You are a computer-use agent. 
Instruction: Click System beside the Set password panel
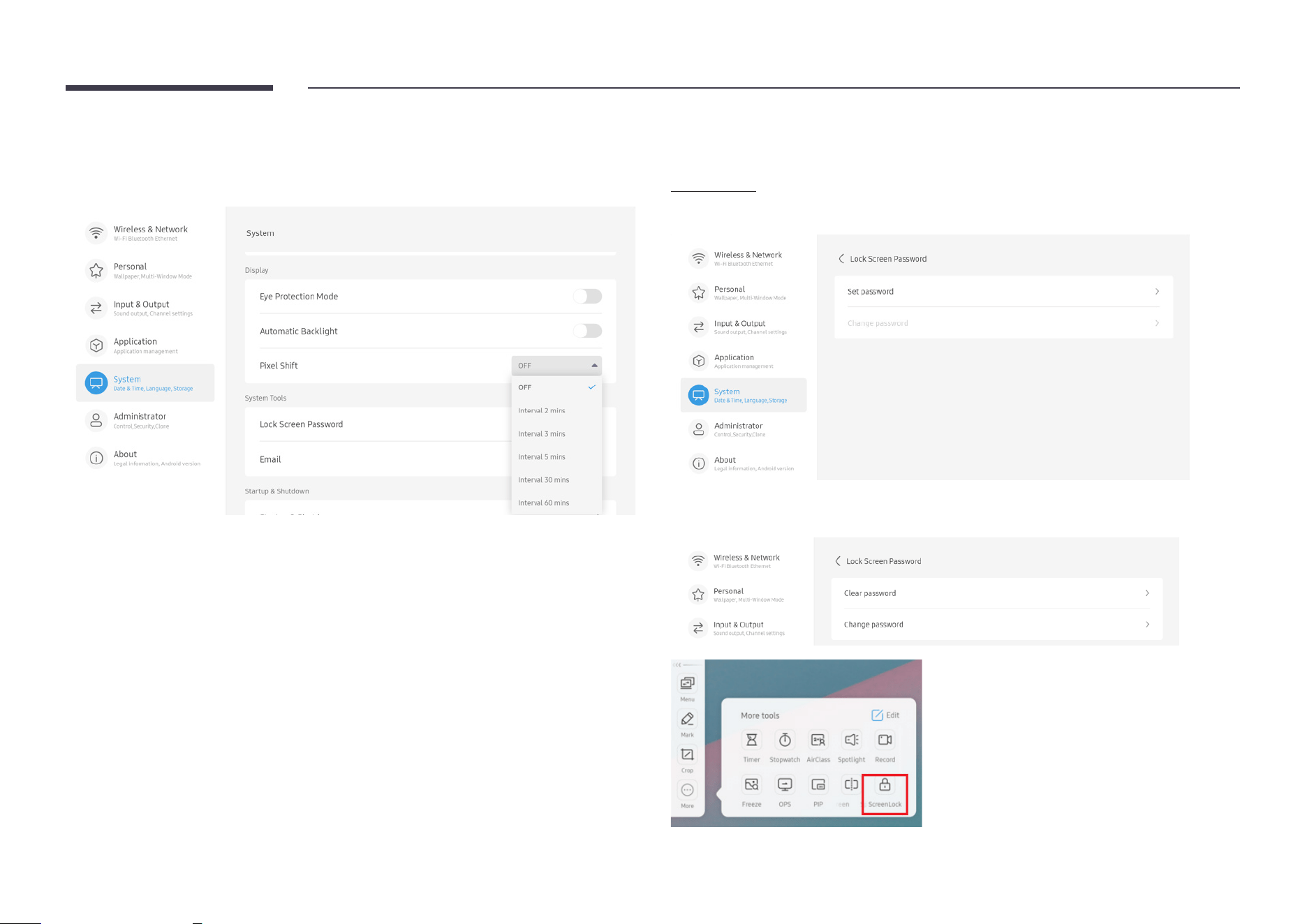744,395
